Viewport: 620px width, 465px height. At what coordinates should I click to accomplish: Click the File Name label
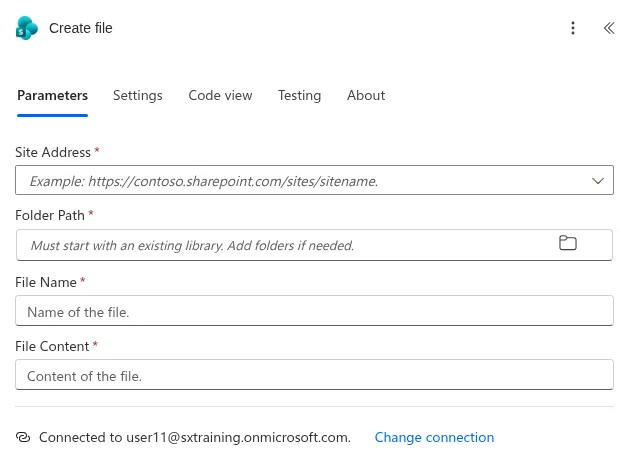pos(46,282)
